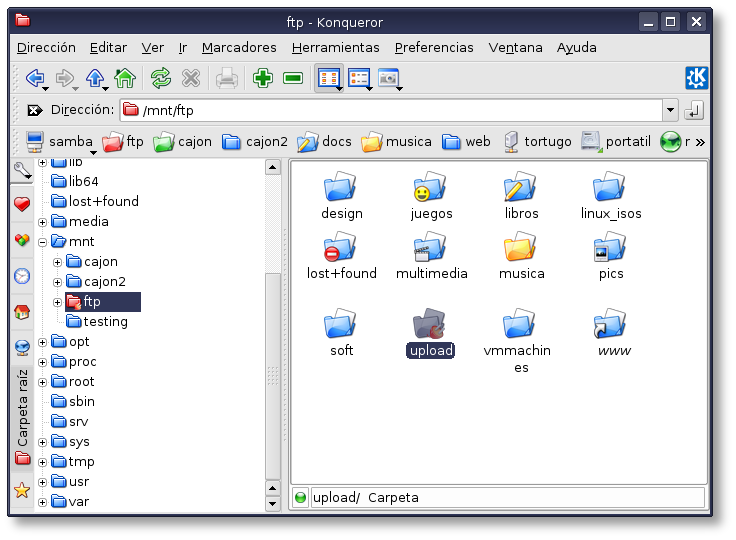Click the /mnt/ftp location field
The height and width of the screenshot is (540, 736).
391,110
